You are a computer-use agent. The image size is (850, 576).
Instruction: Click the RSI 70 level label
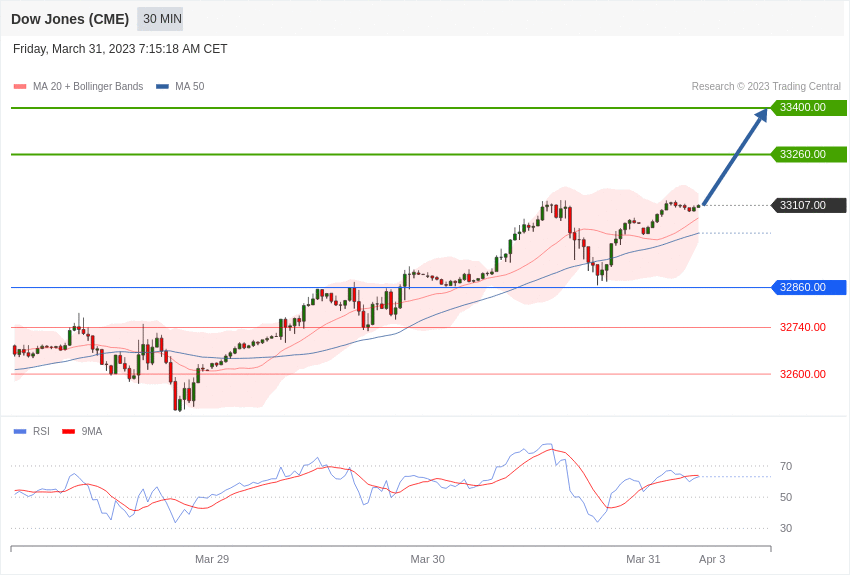pyautogui.click(x=785, y=466)
